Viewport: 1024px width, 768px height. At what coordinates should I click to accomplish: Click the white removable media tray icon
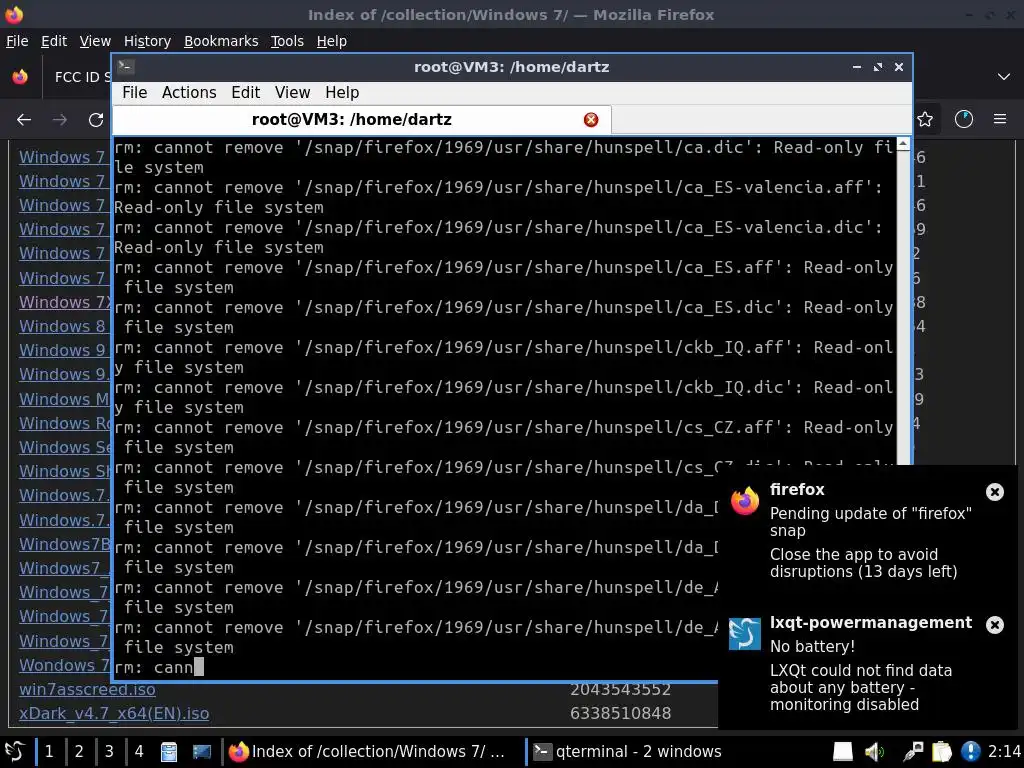(x=842, y=752)
